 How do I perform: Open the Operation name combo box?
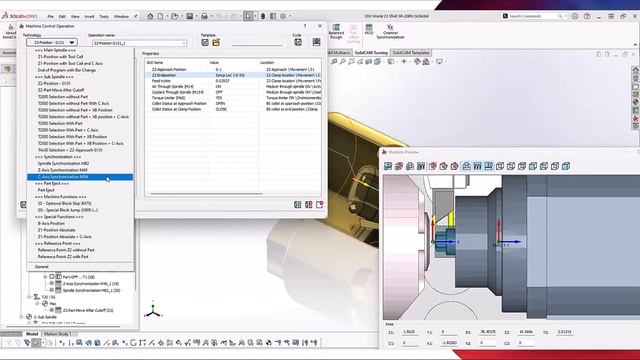[x=140, y=43]
